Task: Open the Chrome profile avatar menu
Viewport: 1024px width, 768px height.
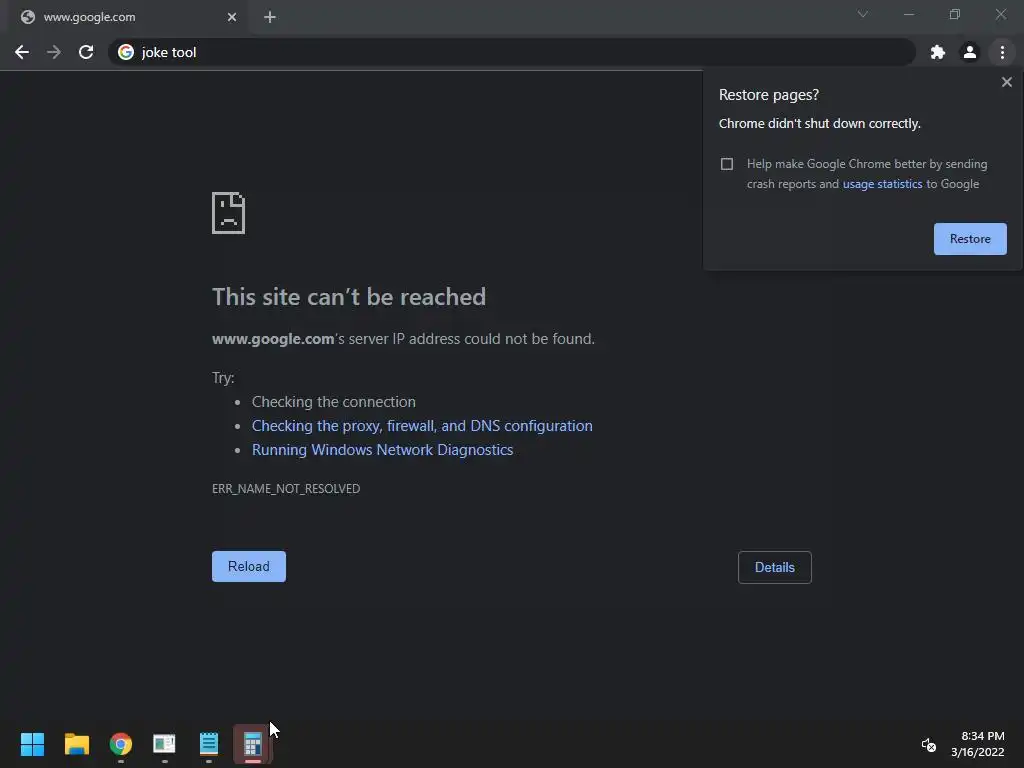Action: (970, 52)
